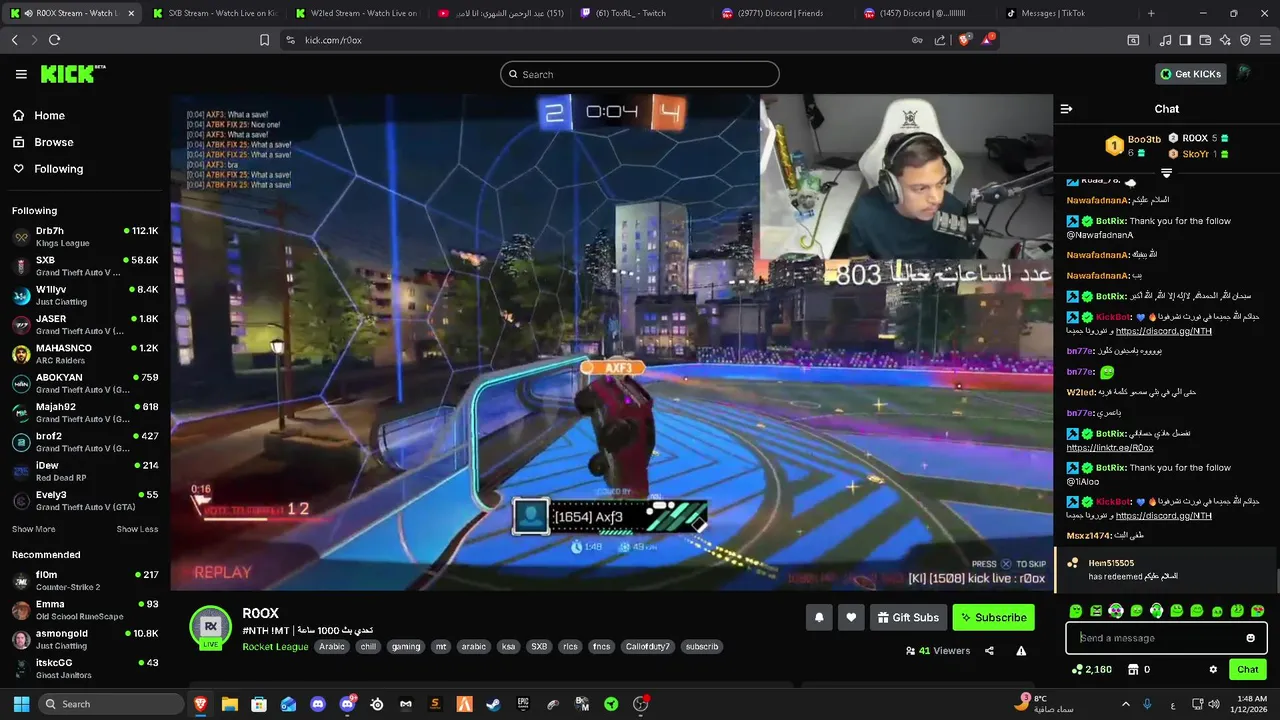Viewport: 1280px width, 720px height.
Task: Reload the page
Action: (x=54, y=40)
